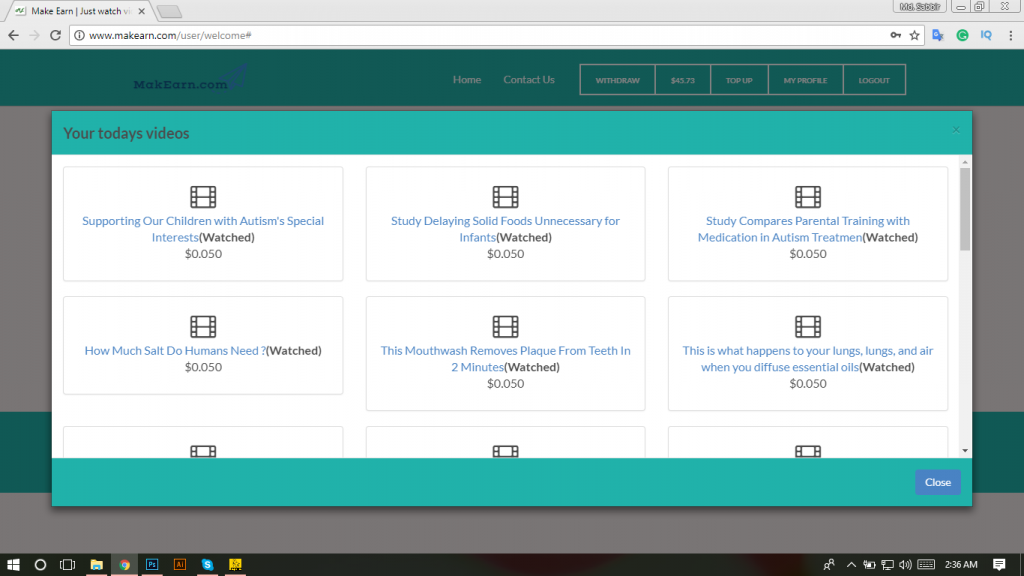Expand hidden system tray icons
The height and width of the screenshot is (576, 1024).
click(851, 564)
